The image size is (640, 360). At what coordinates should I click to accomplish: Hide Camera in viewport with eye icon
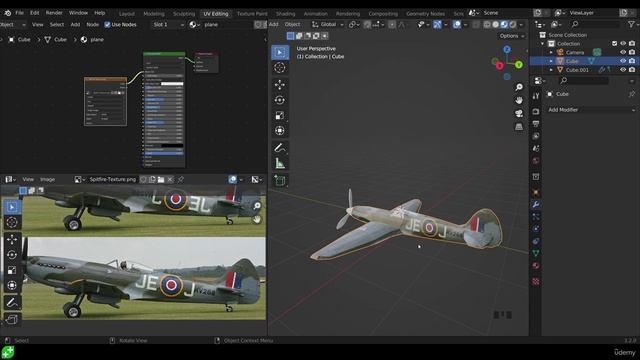(x=623, y=52)
